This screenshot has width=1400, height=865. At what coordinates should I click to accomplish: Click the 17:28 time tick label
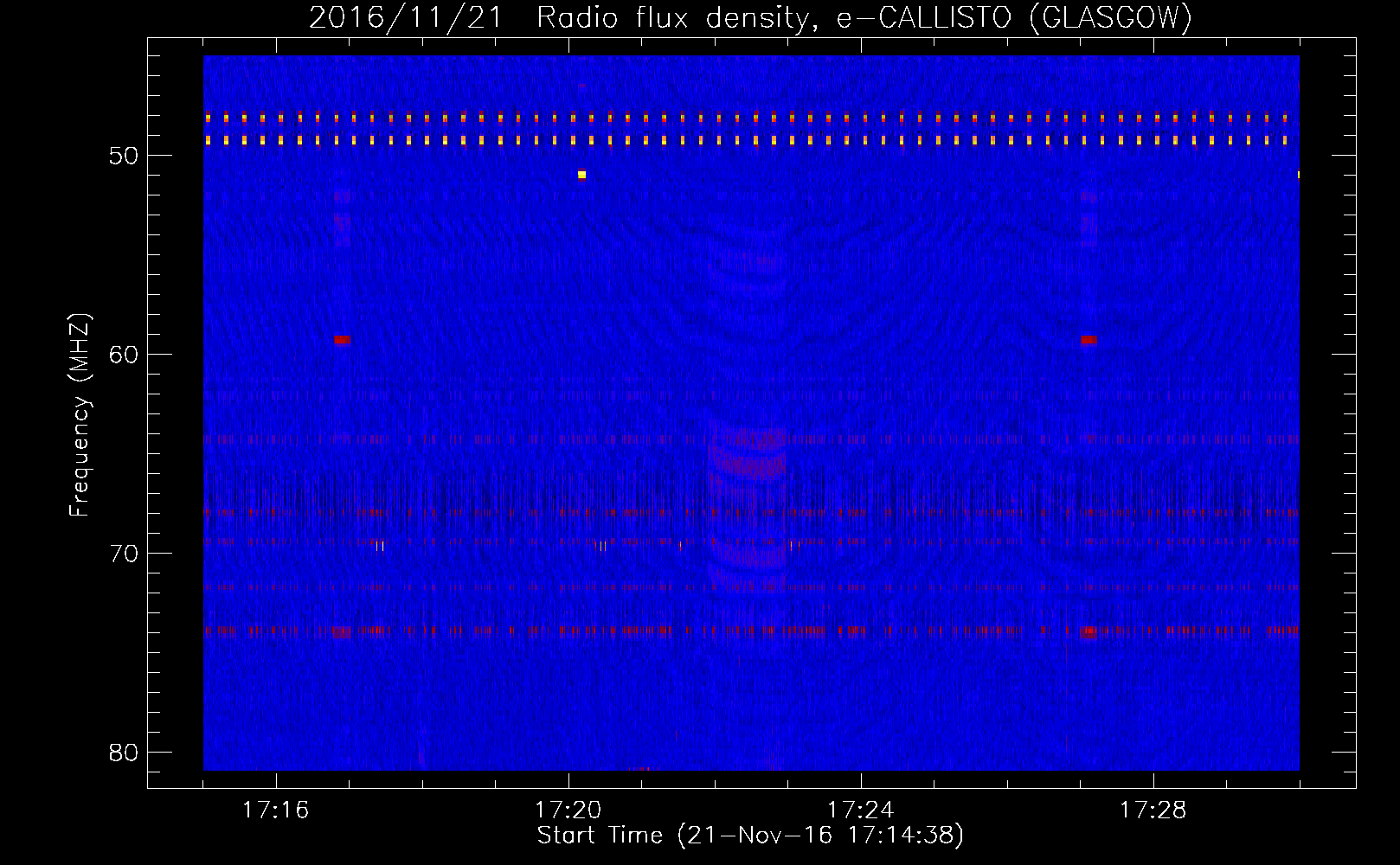coord(1153,811)
